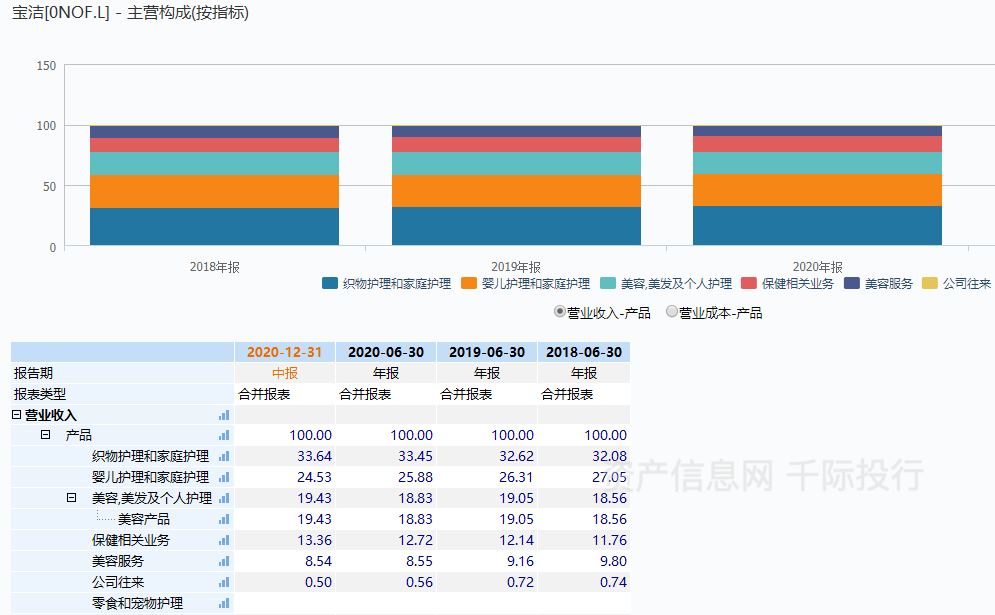Viewport: 995px width, 615px height.
Task: Toggle 织物护理和家庭护理 legend color swatch
Action: point(330,283)
